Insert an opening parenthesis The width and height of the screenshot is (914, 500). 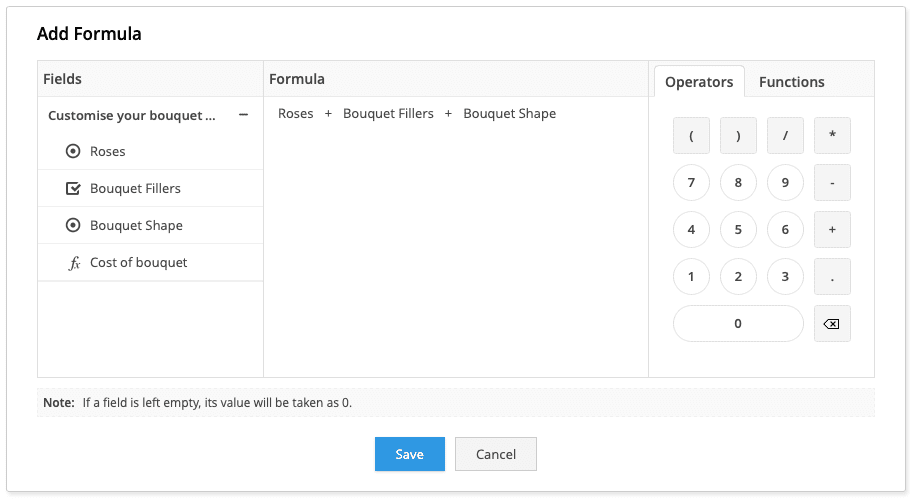click(x=691, y=136)
